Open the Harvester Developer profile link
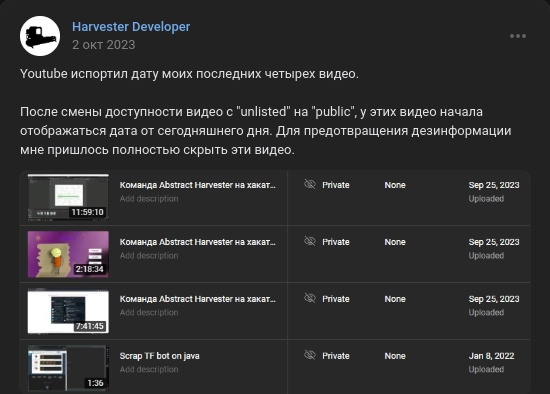The height and width of the screenshot is (394, 550). 131,27
